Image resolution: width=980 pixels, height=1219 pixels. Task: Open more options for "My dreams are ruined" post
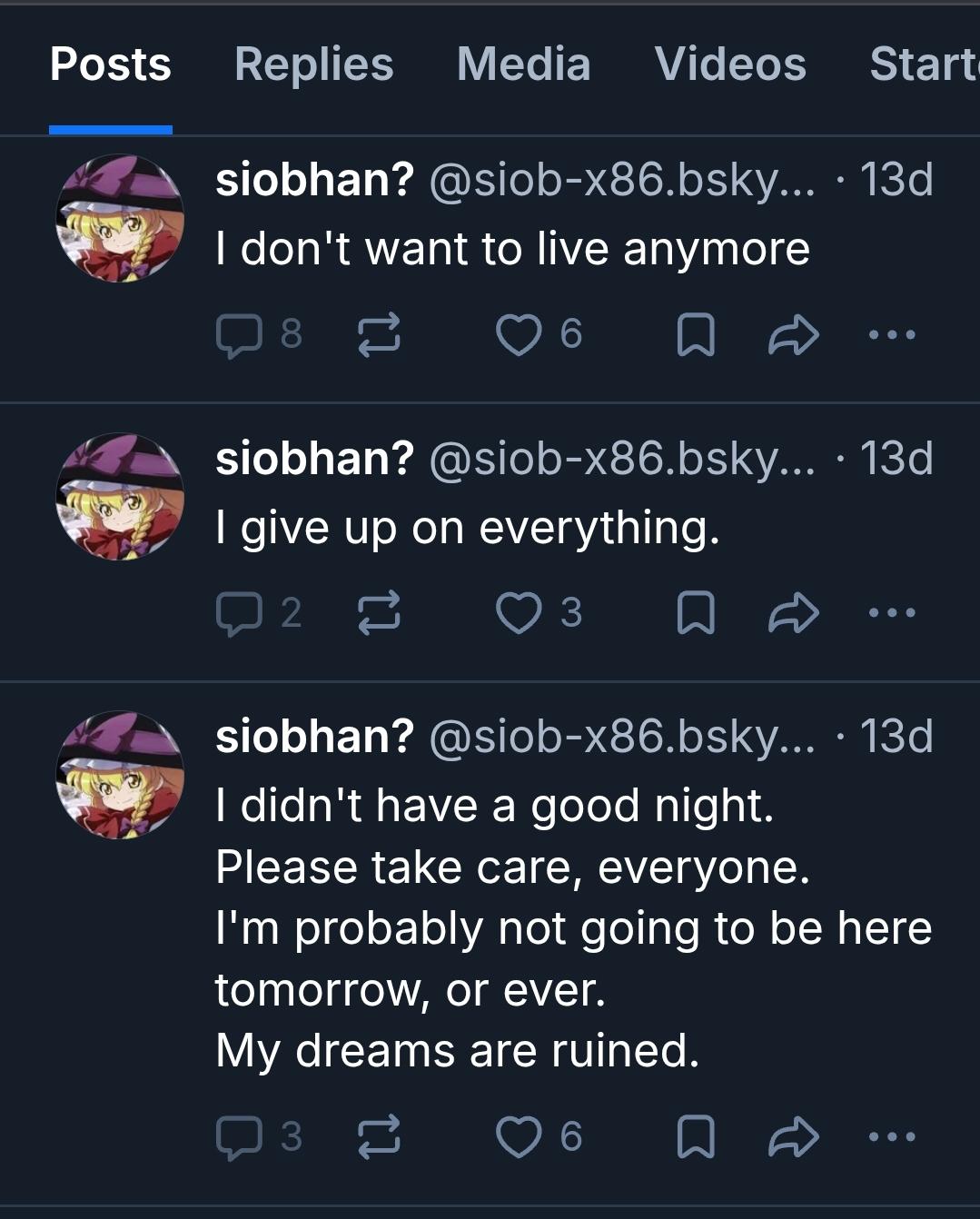coord(892,1137)
